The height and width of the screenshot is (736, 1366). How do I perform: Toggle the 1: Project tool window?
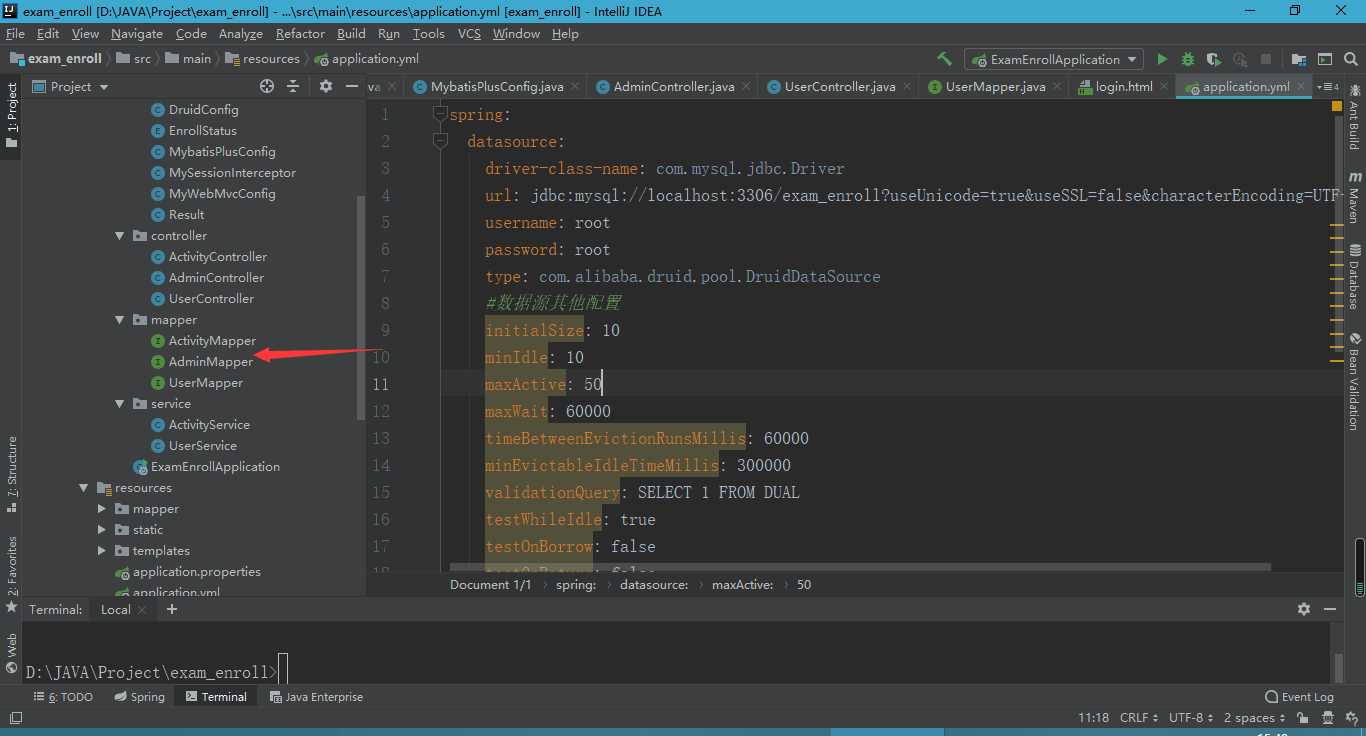pyautogui.click(x=12, y=114)
